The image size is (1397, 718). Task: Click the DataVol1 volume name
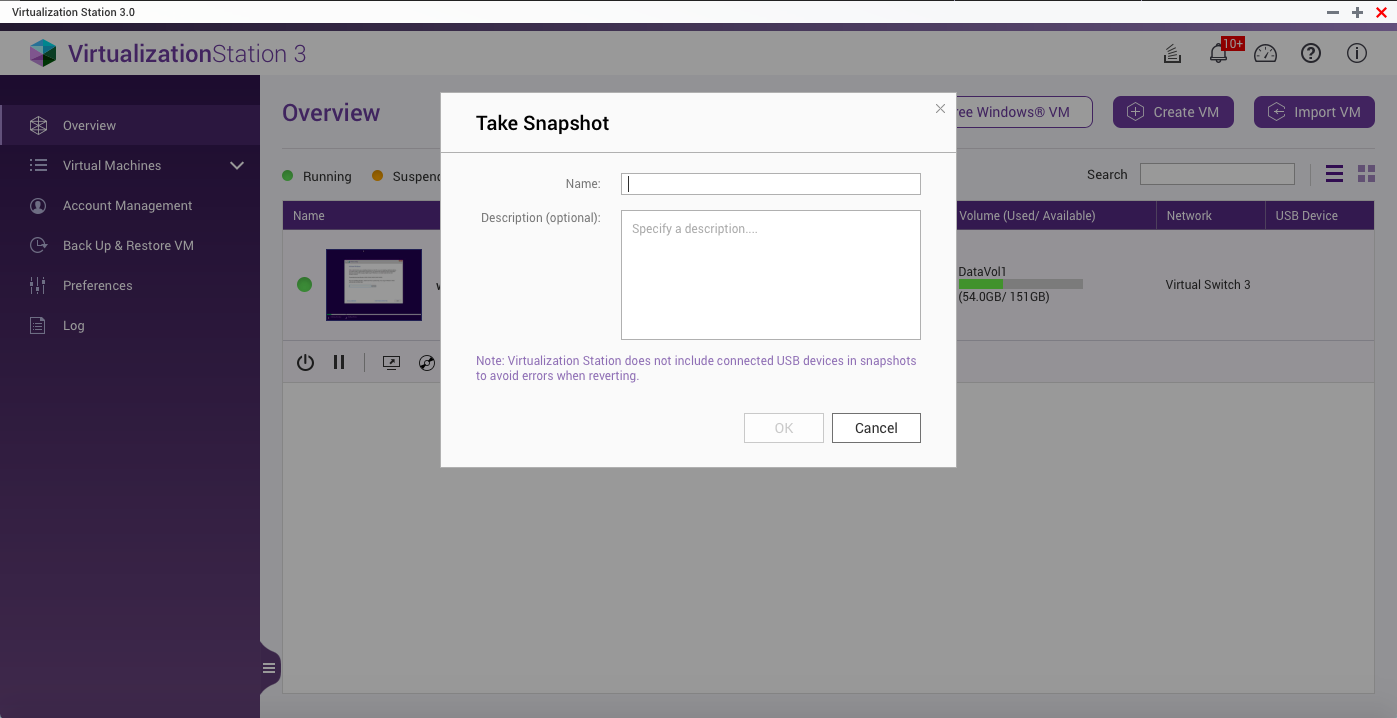[982, 271]
